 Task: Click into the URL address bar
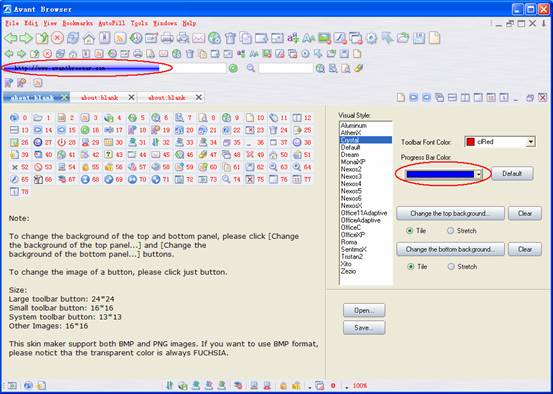(x=115, y=68)
